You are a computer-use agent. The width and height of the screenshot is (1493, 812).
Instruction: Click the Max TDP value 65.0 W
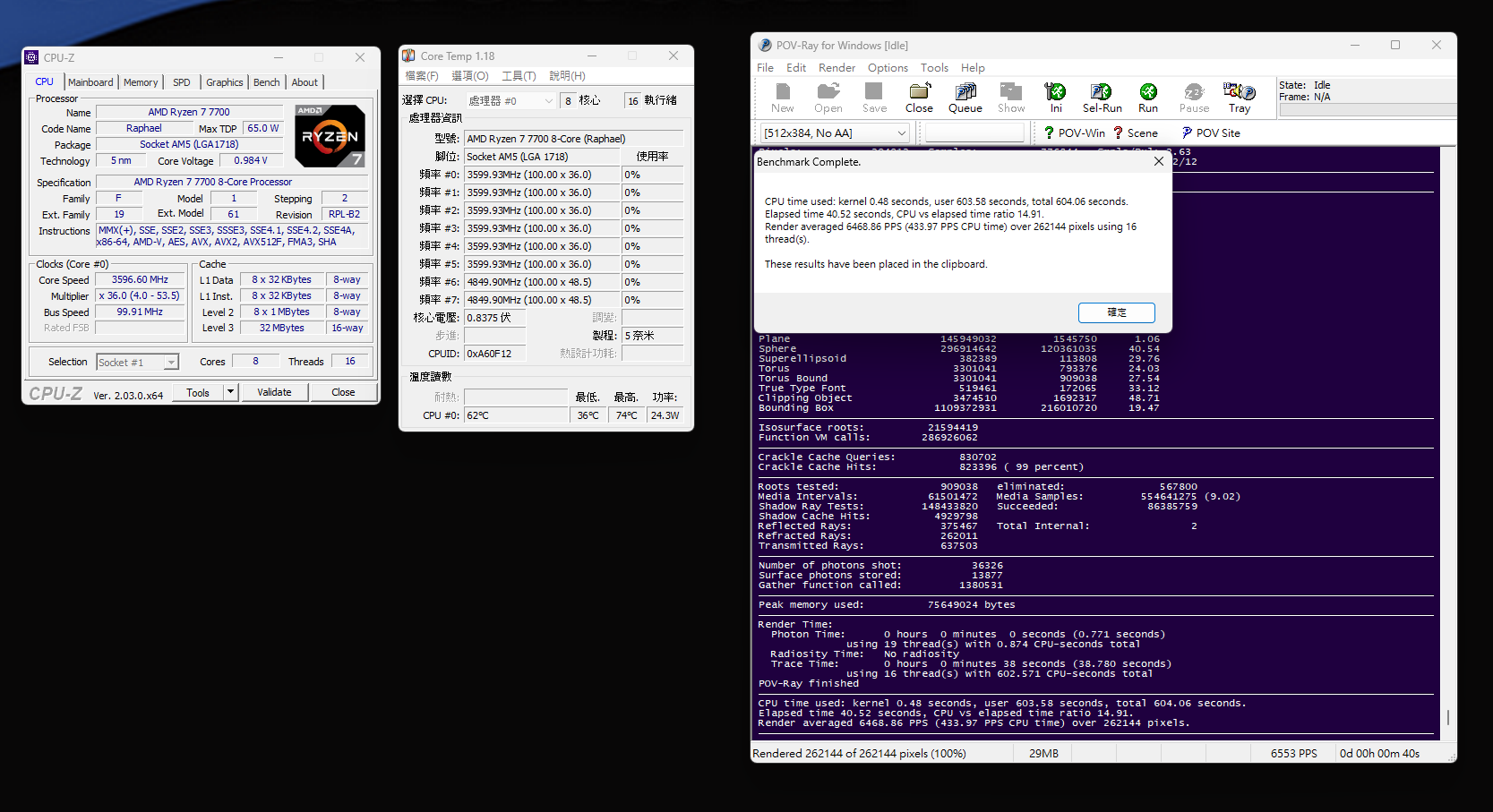pos(263,128)
